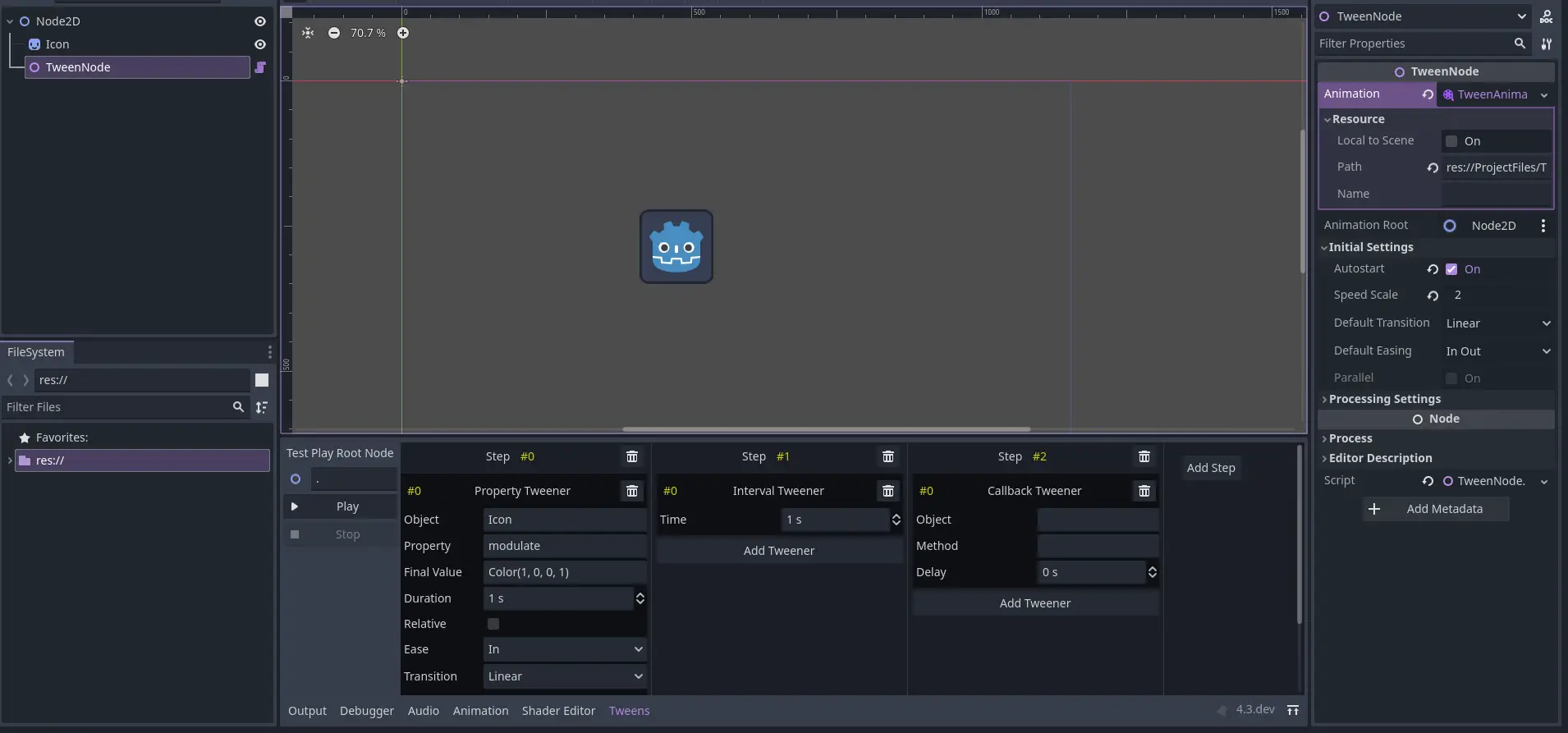Toggle Local to Scene checkbox
1568x733 pixels.
(x=1451, y=141)
